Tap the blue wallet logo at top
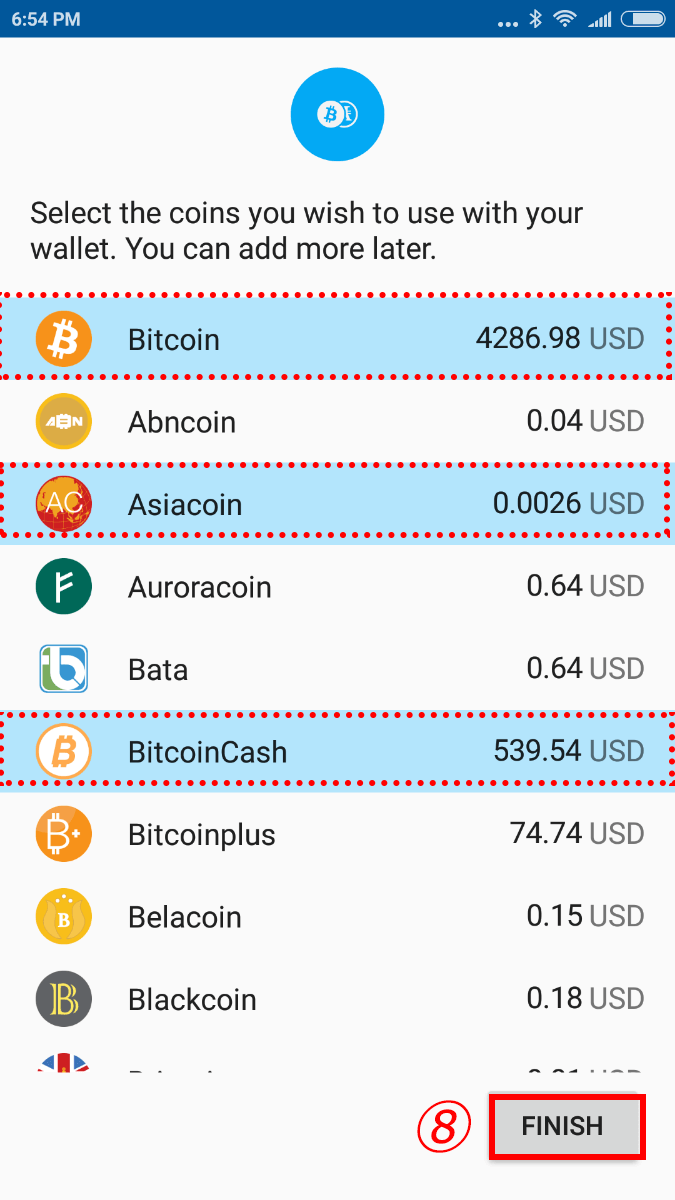This screenshot has width=675, height=1200. coord(337,116)
